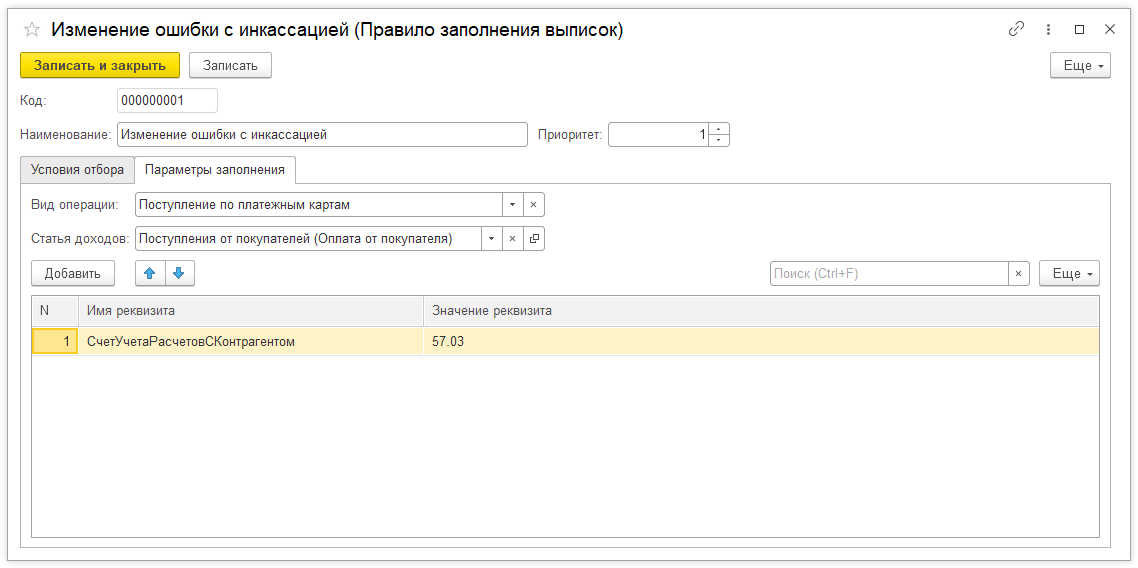
Task: Select the Параметры заполнения tab
Action: click(x=215, y=170)
